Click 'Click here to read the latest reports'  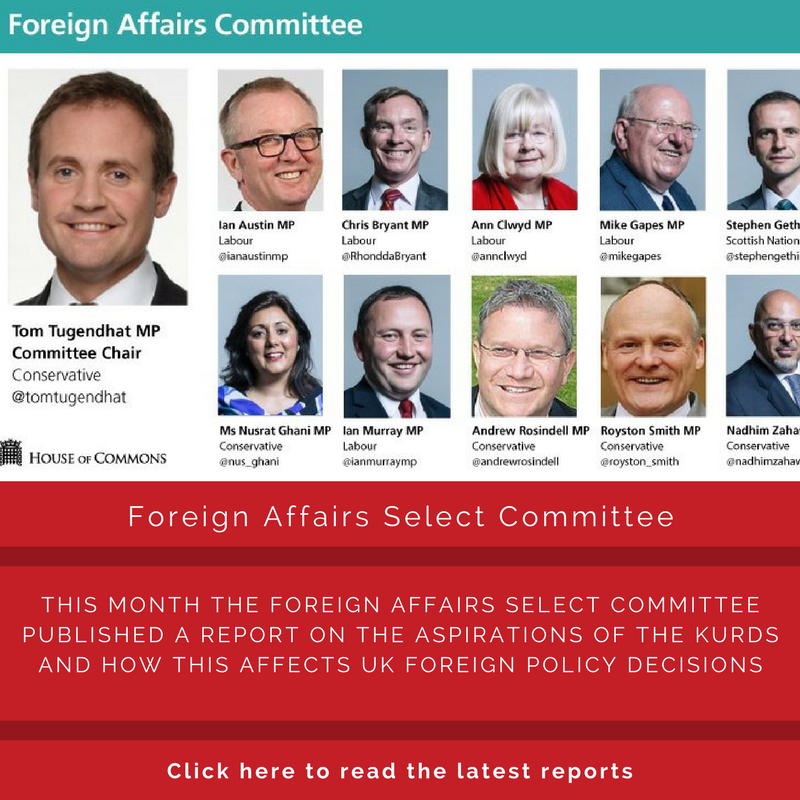tap(400, 771)
